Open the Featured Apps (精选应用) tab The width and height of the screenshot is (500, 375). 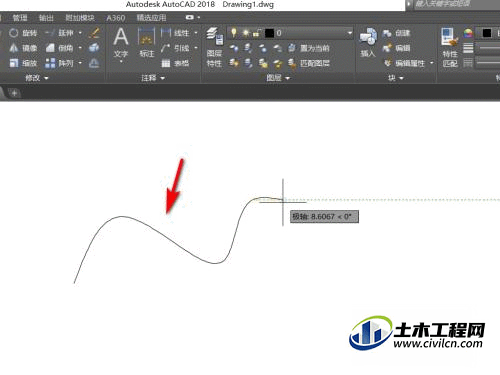click(151, 18)
